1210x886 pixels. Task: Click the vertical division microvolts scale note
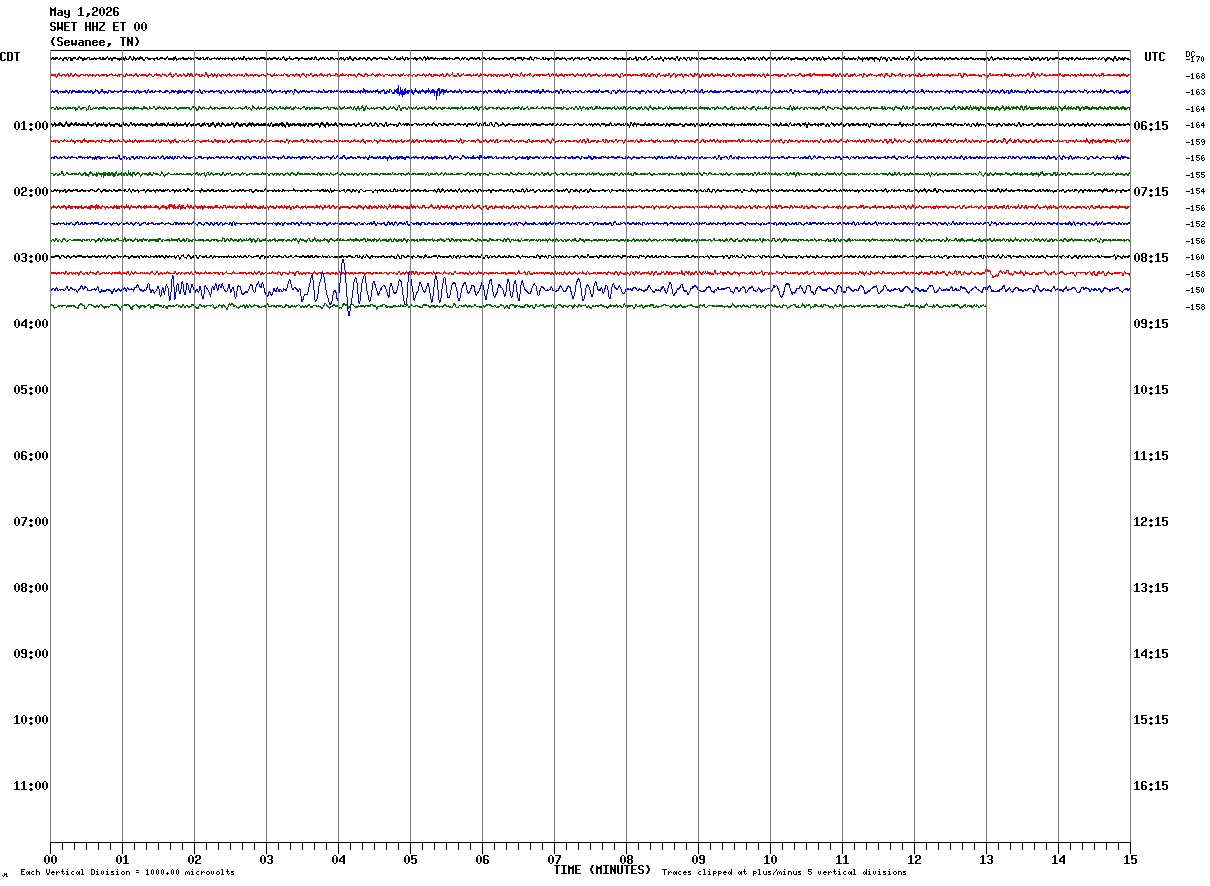pos(127,873)
